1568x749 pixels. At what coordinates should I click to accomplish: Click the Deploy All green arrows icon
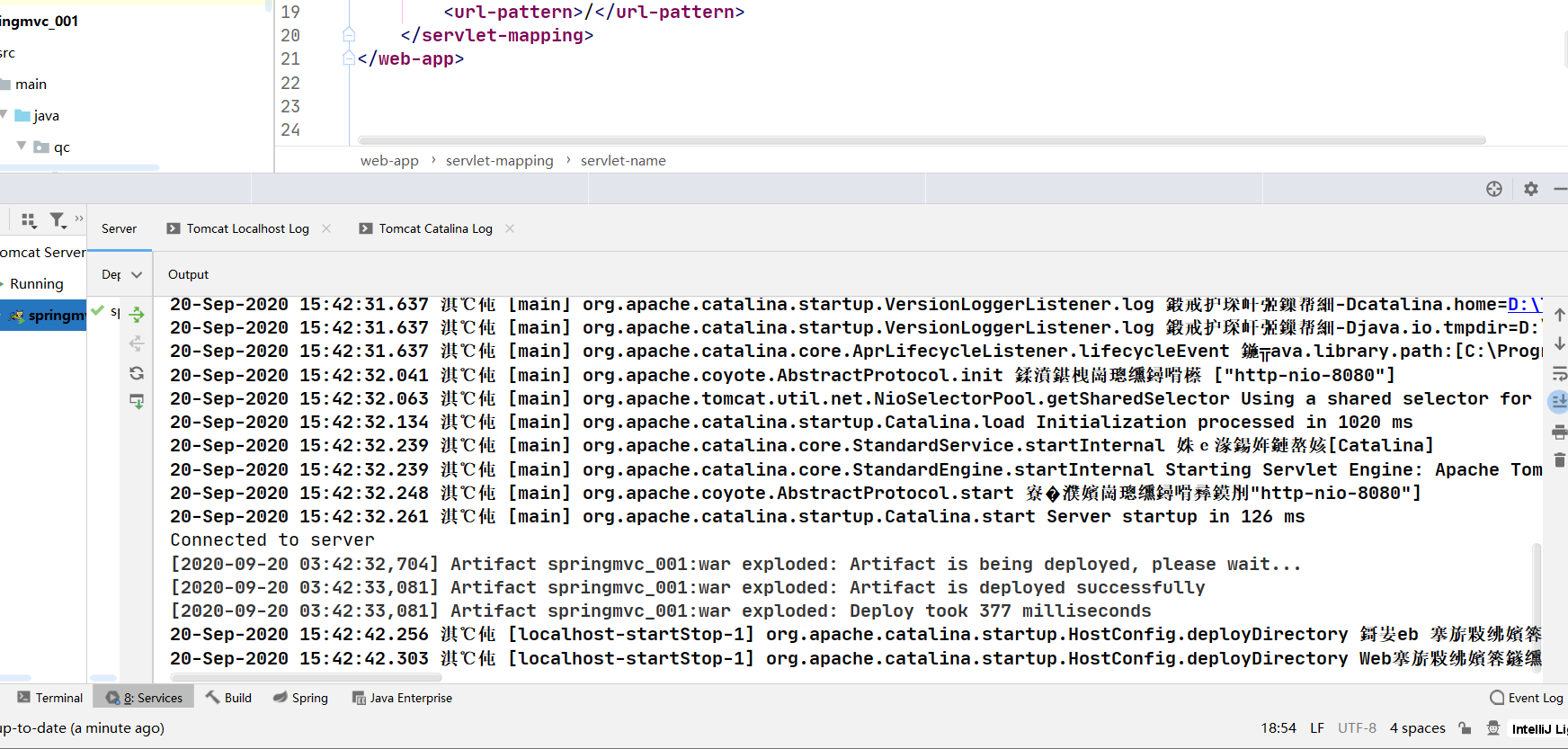point(137,315)
